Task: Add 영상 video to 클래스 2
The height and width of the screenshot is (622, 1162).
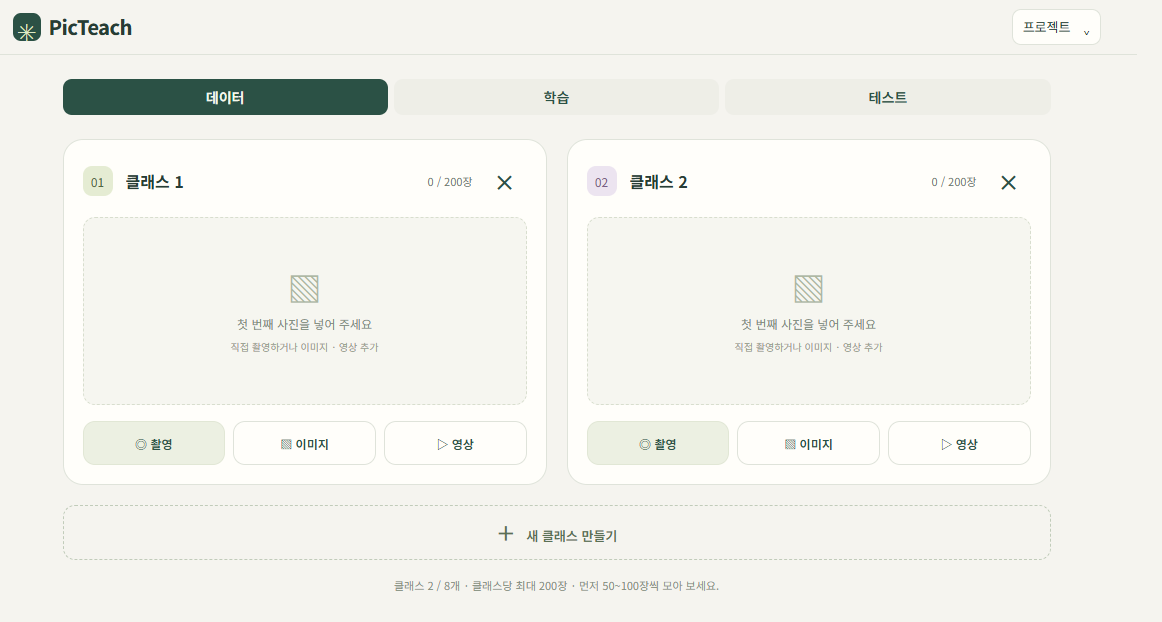Action: click(960, 443)
